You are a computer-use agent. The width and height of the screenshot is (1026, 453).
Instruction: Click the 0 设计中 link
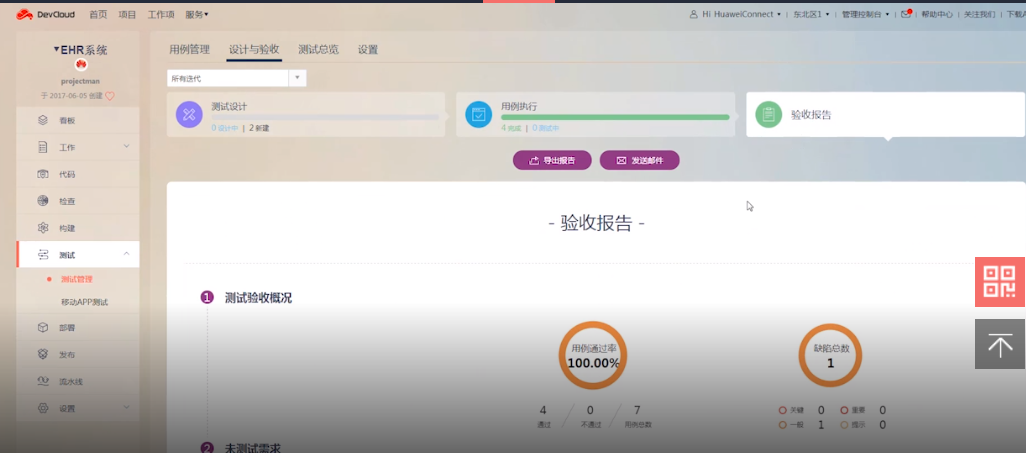click(224, 128)
